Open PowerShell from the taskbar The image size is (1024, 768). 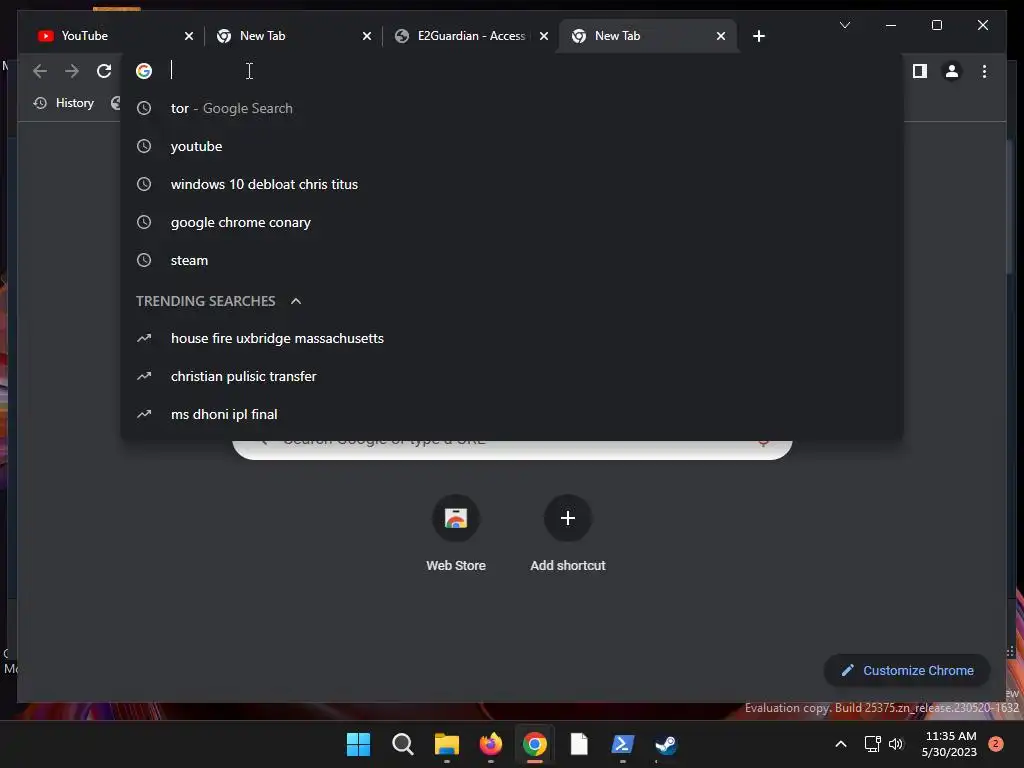(x=622, y=744)
